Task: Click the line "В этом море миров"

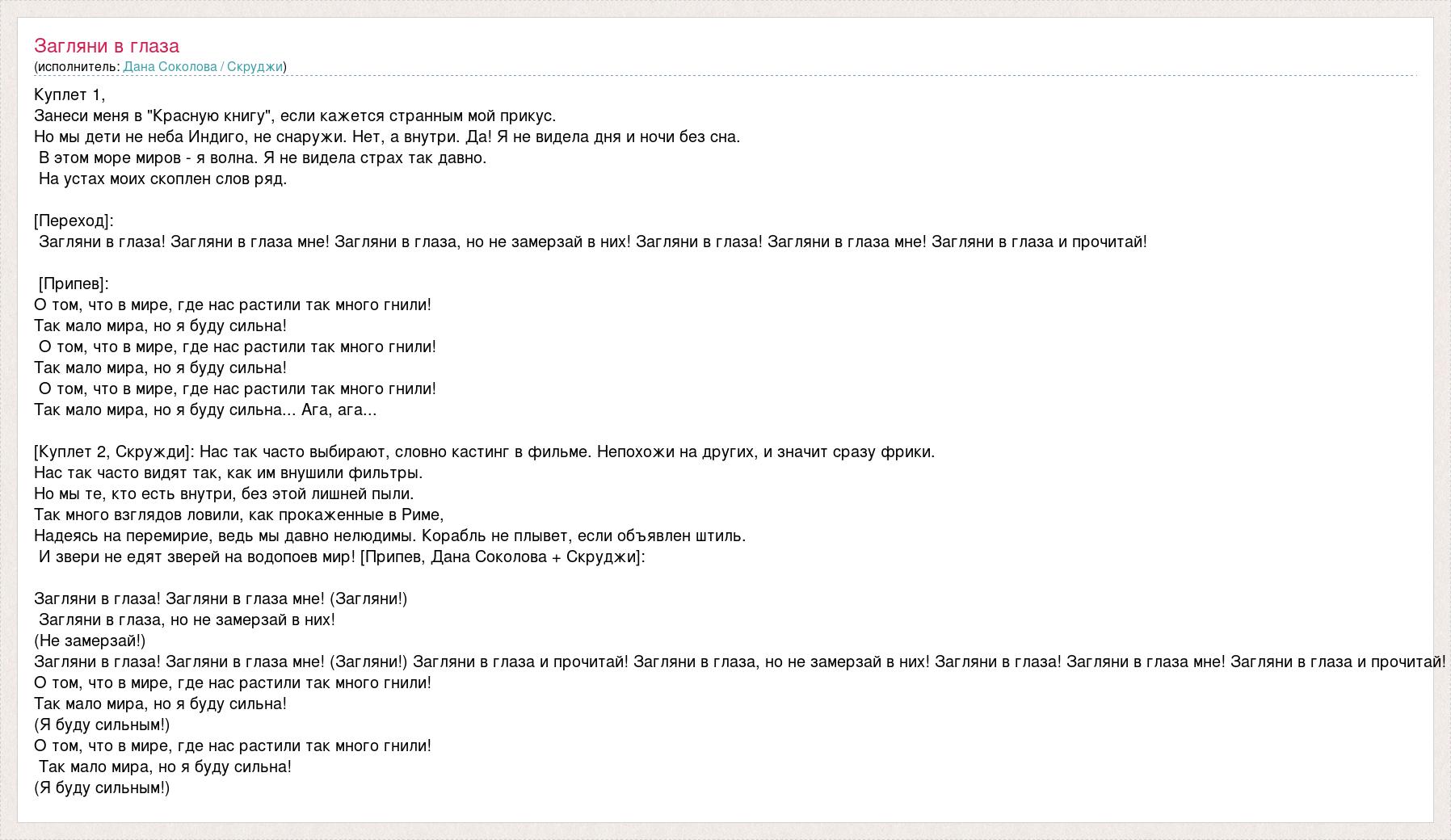Action: (x=263, y=157)
